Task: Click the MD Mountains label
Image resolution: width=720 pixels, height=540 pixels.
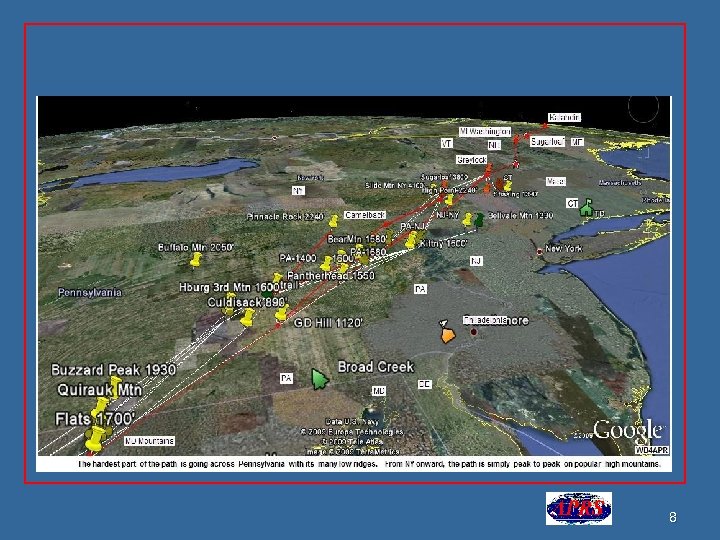Action: (150, 441)
